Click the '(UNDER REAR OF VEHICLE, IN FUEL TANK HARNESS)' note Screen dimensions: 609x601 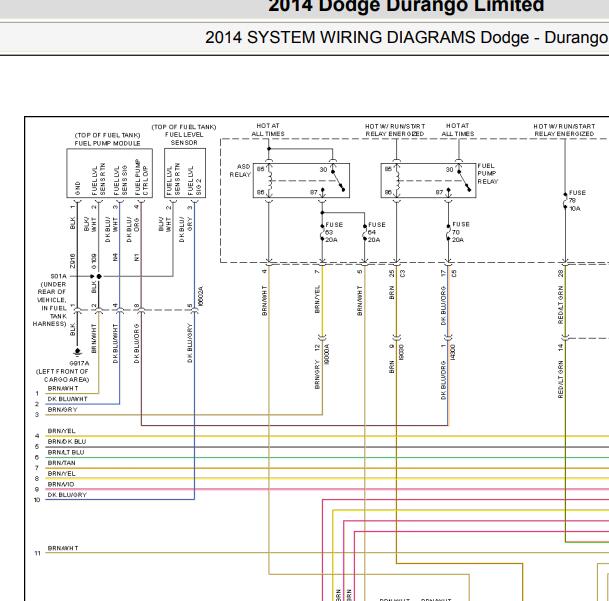pyautogui.click(x=50, y=304)
